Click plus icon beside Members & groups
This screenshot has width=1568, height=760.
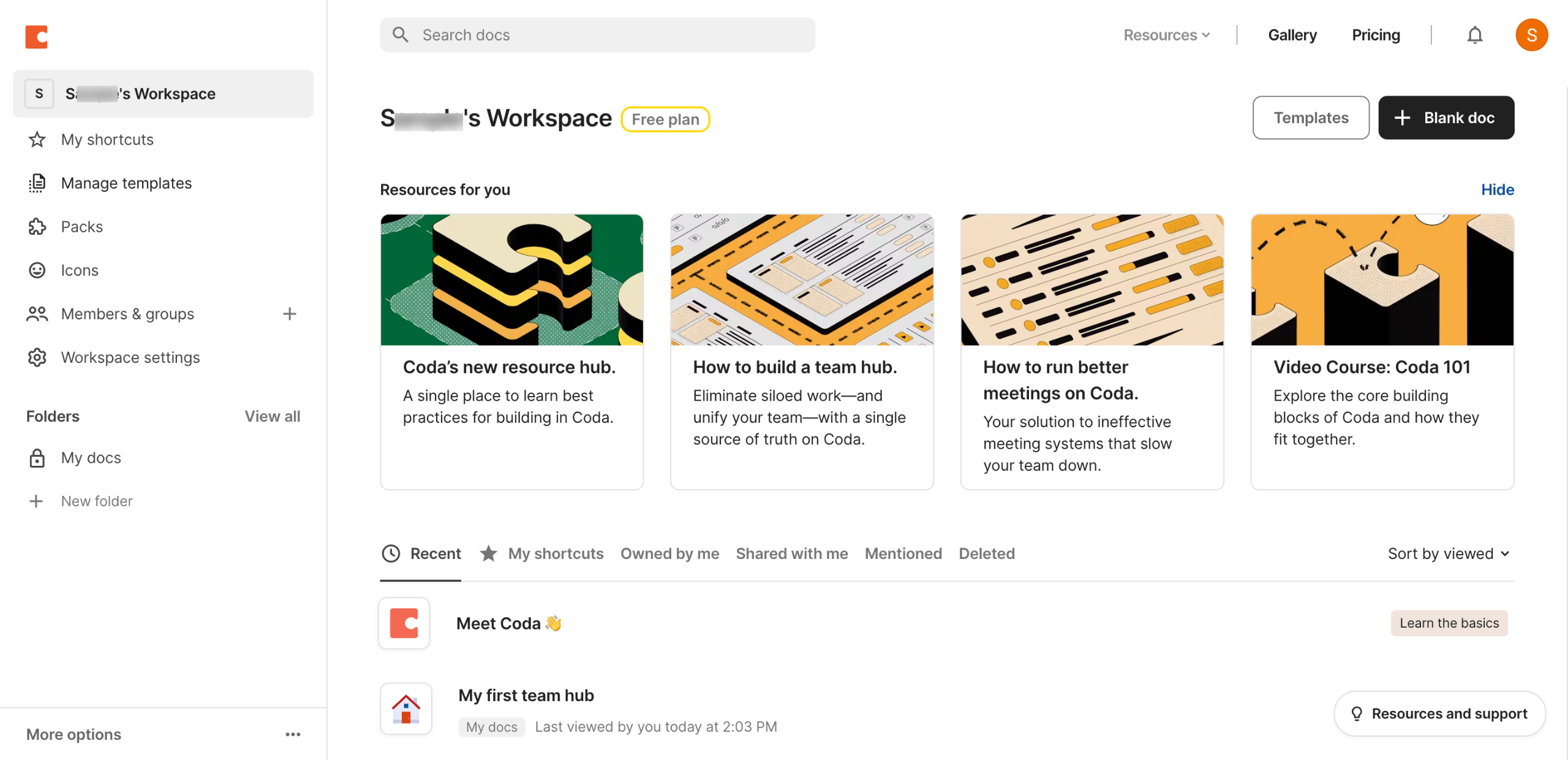[289, 314]
